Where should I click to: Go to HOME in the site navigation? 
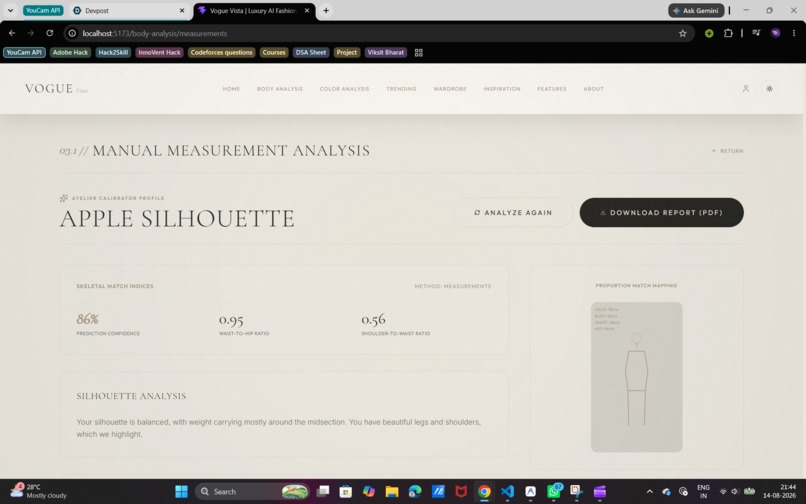pyautogui.click(x=231, y=89)
